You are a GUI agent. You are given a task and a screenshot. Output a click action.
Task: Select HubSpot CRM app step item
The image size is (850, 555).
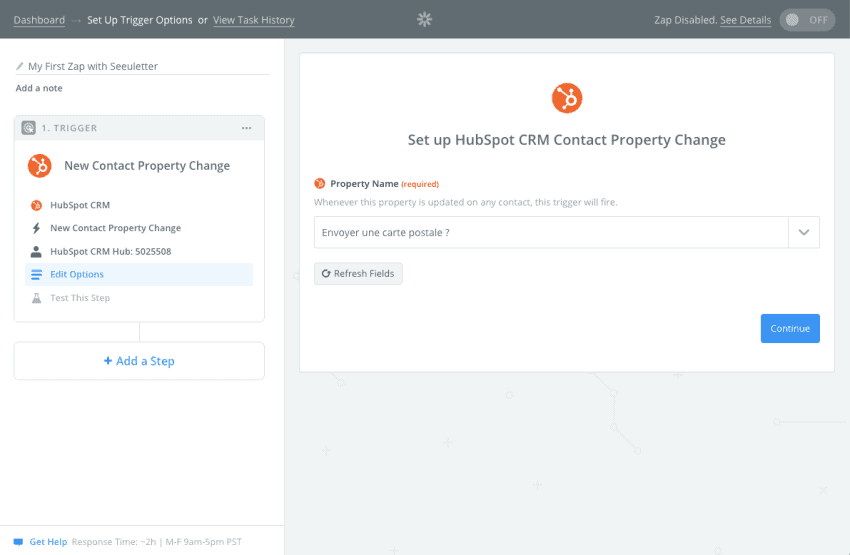(139, 205)
